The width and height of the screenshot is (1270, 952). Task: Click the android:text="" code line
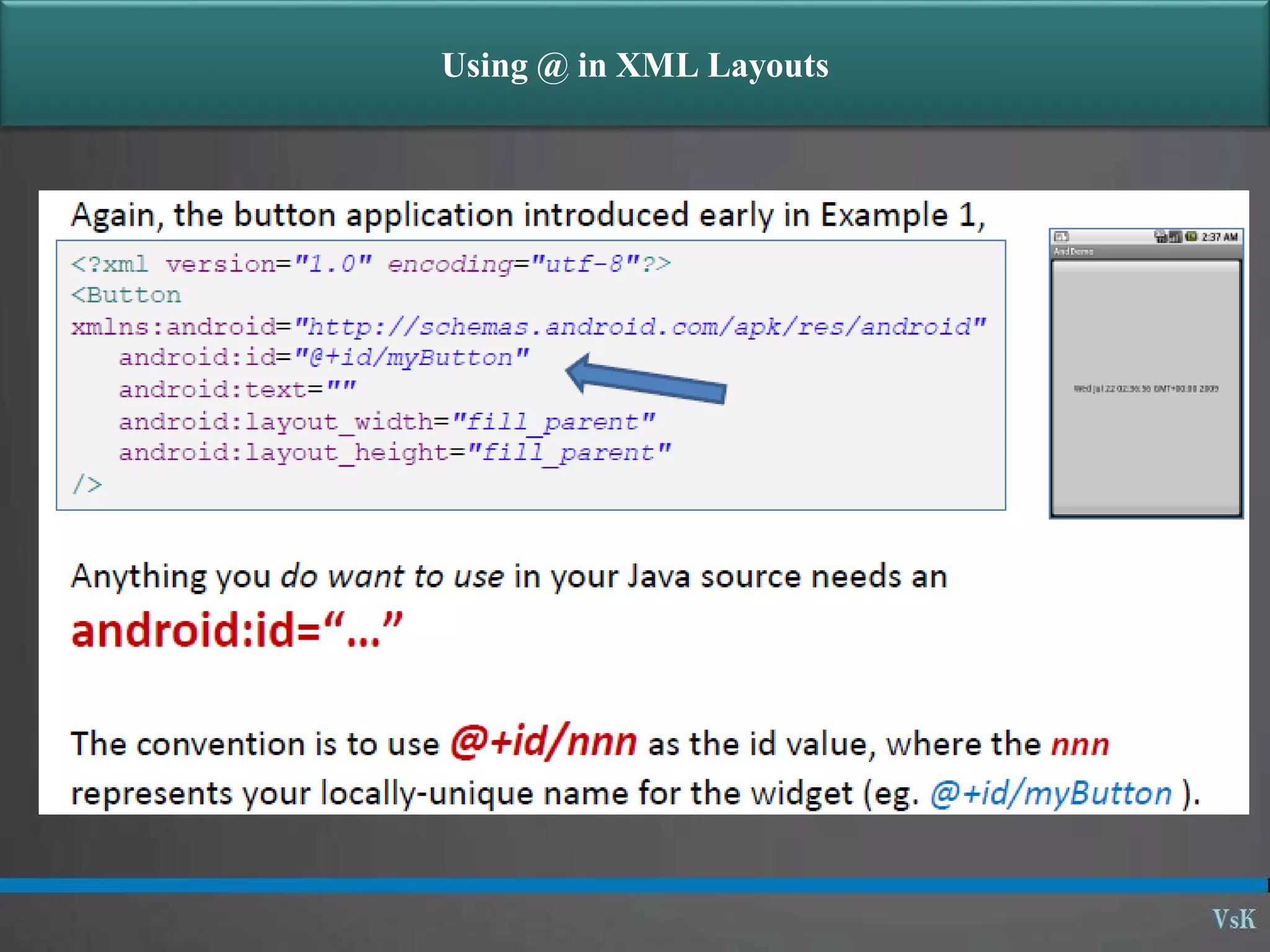point(238,390)
